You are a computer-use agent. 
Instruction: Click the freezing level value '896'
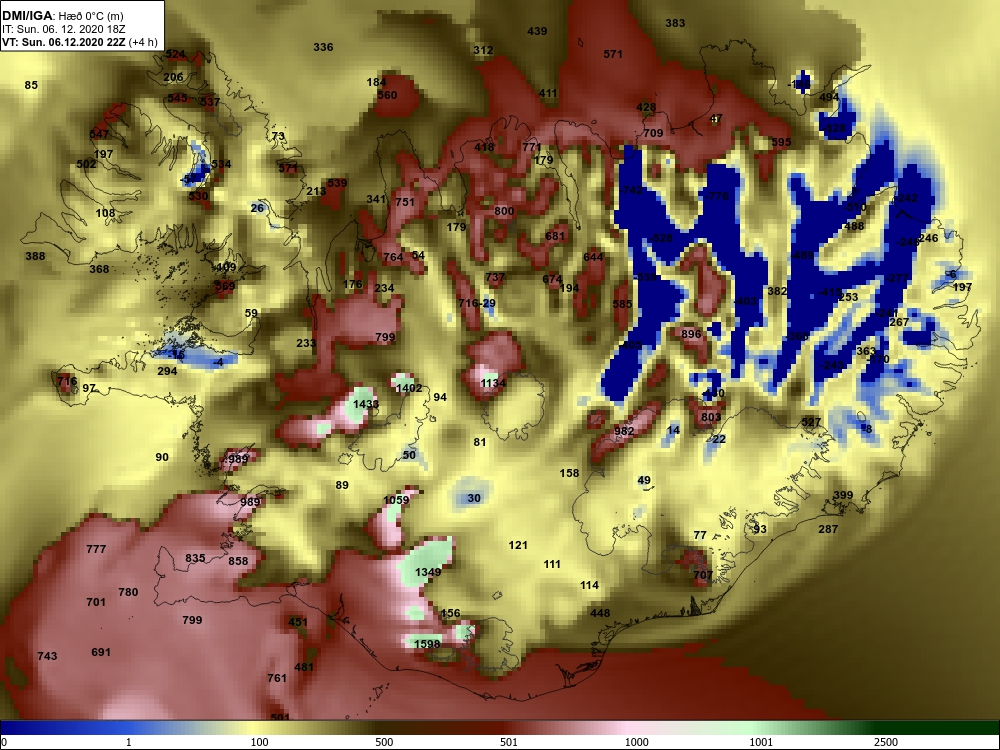pyautogui.click(x=691, y=334)
